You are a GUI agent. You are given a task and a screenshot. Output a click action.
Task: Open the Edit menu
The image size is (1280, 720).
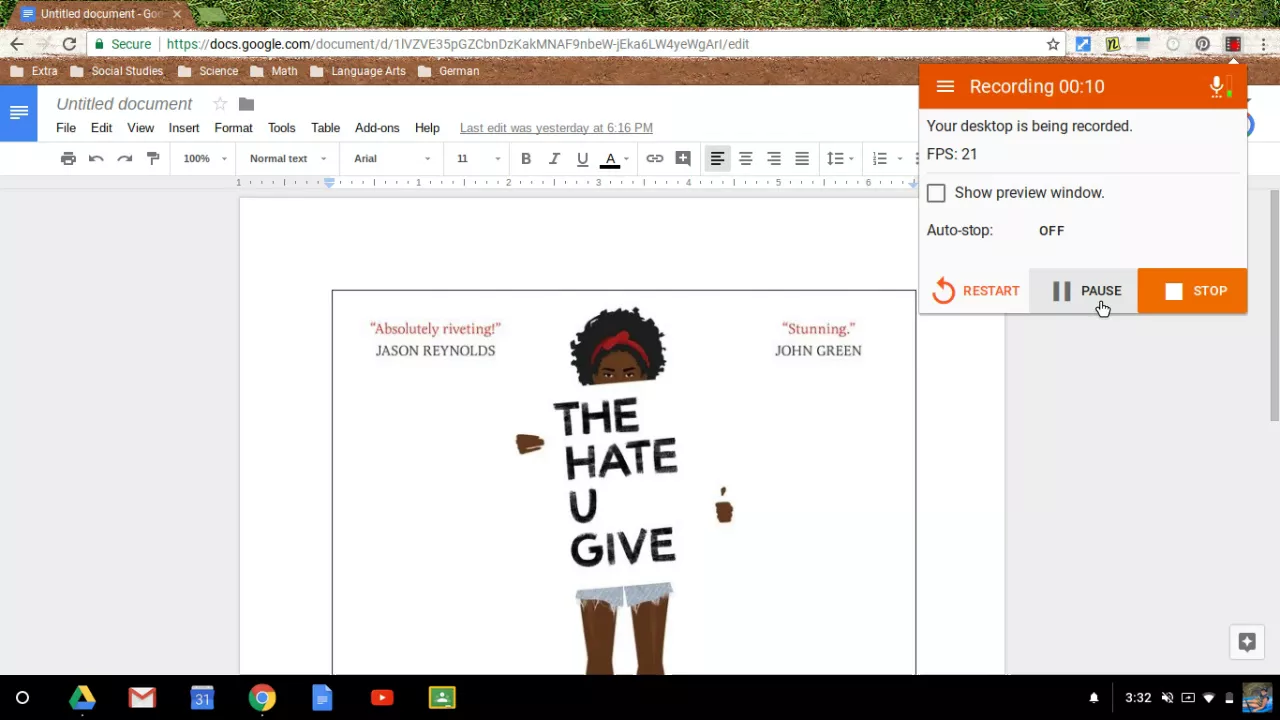(101, 128)
